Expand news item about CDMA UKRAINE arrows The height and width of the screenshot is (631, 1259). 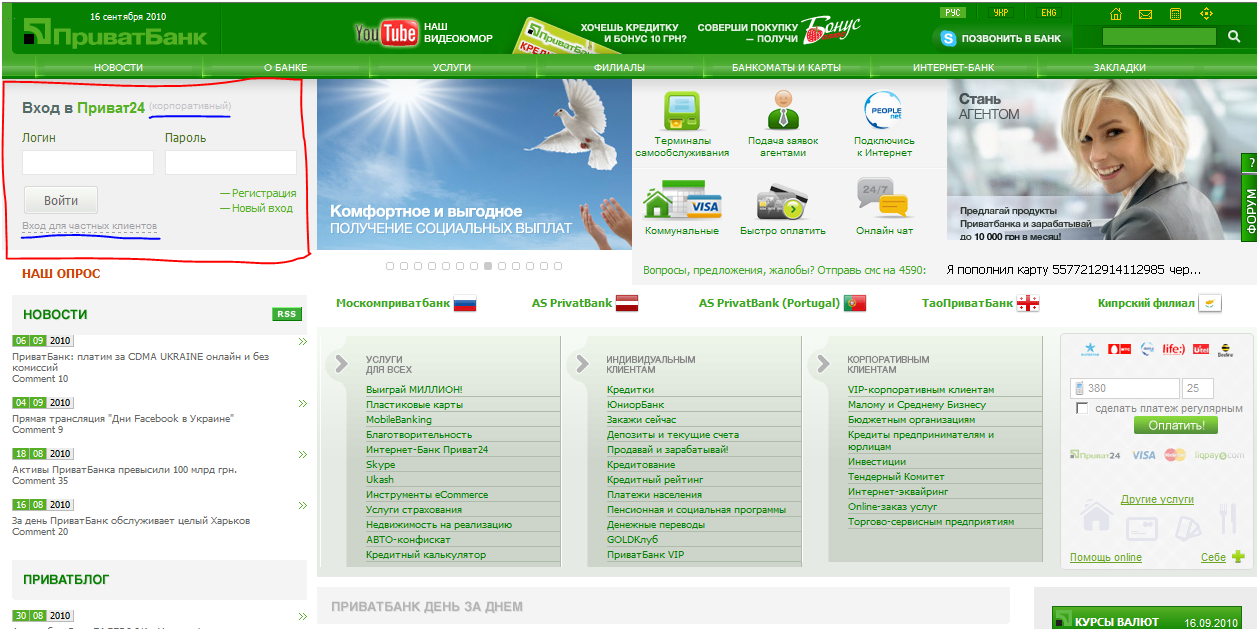pyautogui.click(x=303, y=342)
